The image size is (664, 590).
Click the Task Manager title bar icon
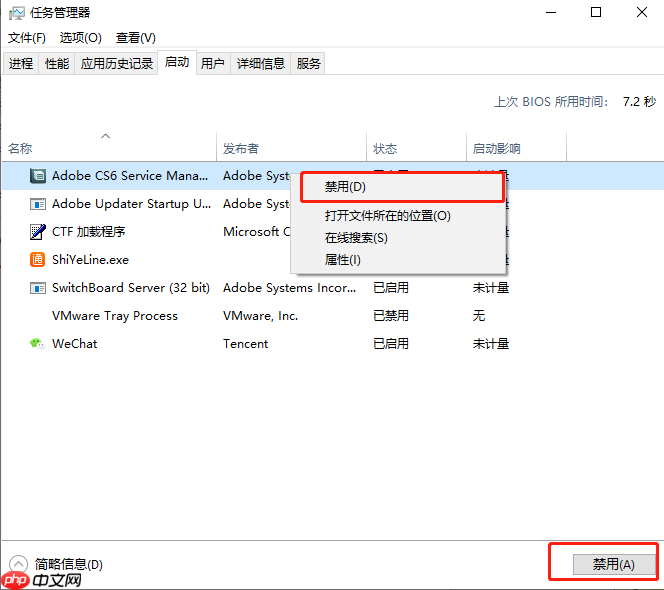(17, 13)
